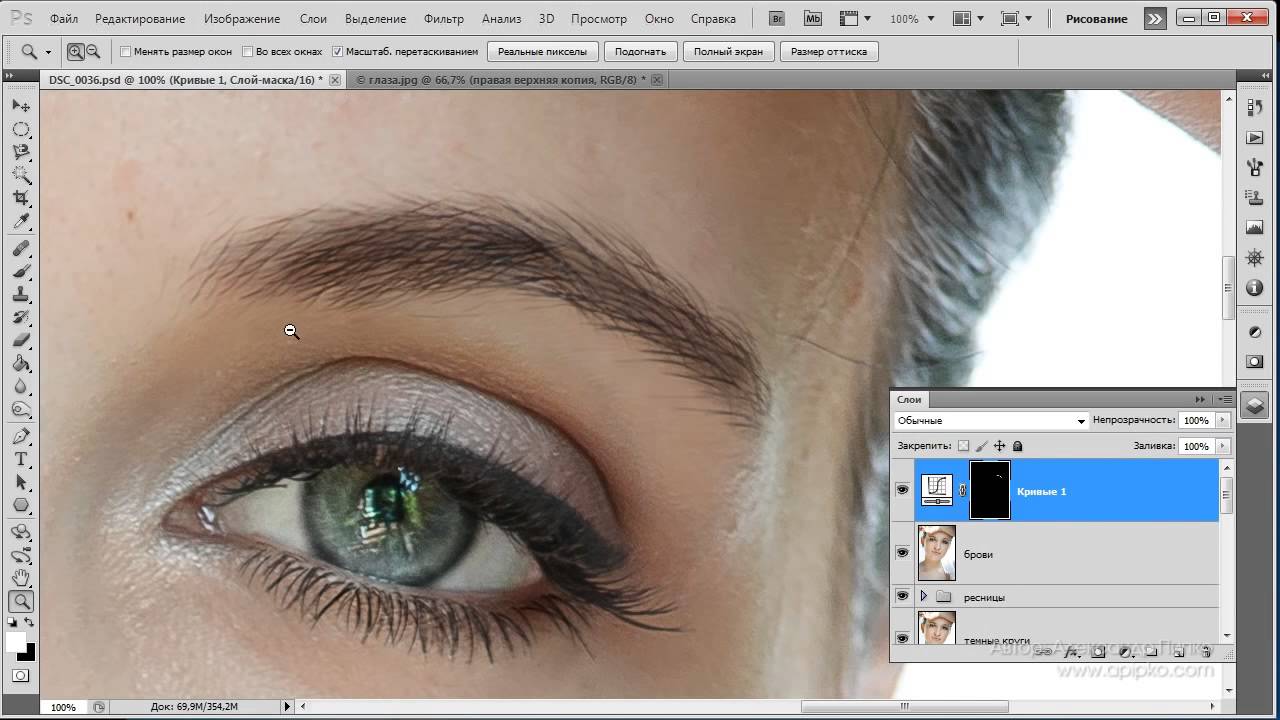Select the Zoom tool in toolbox

pyautogui.click(x=21, y=601)
